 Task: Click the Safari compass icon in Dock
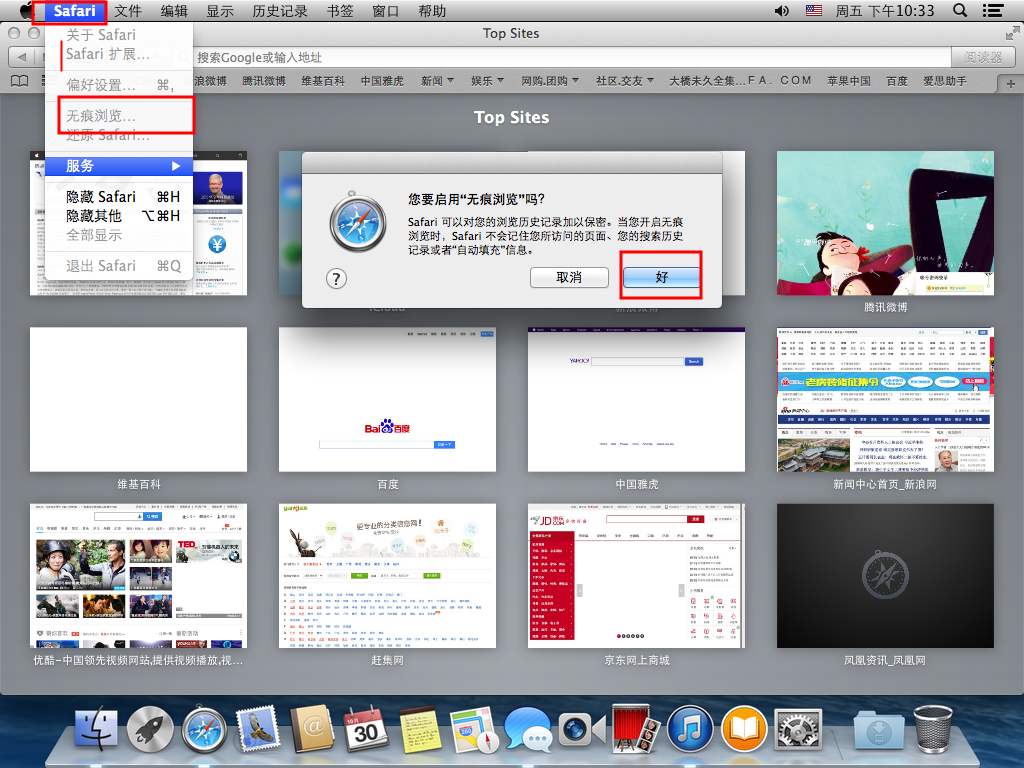(x=204, y=729)
